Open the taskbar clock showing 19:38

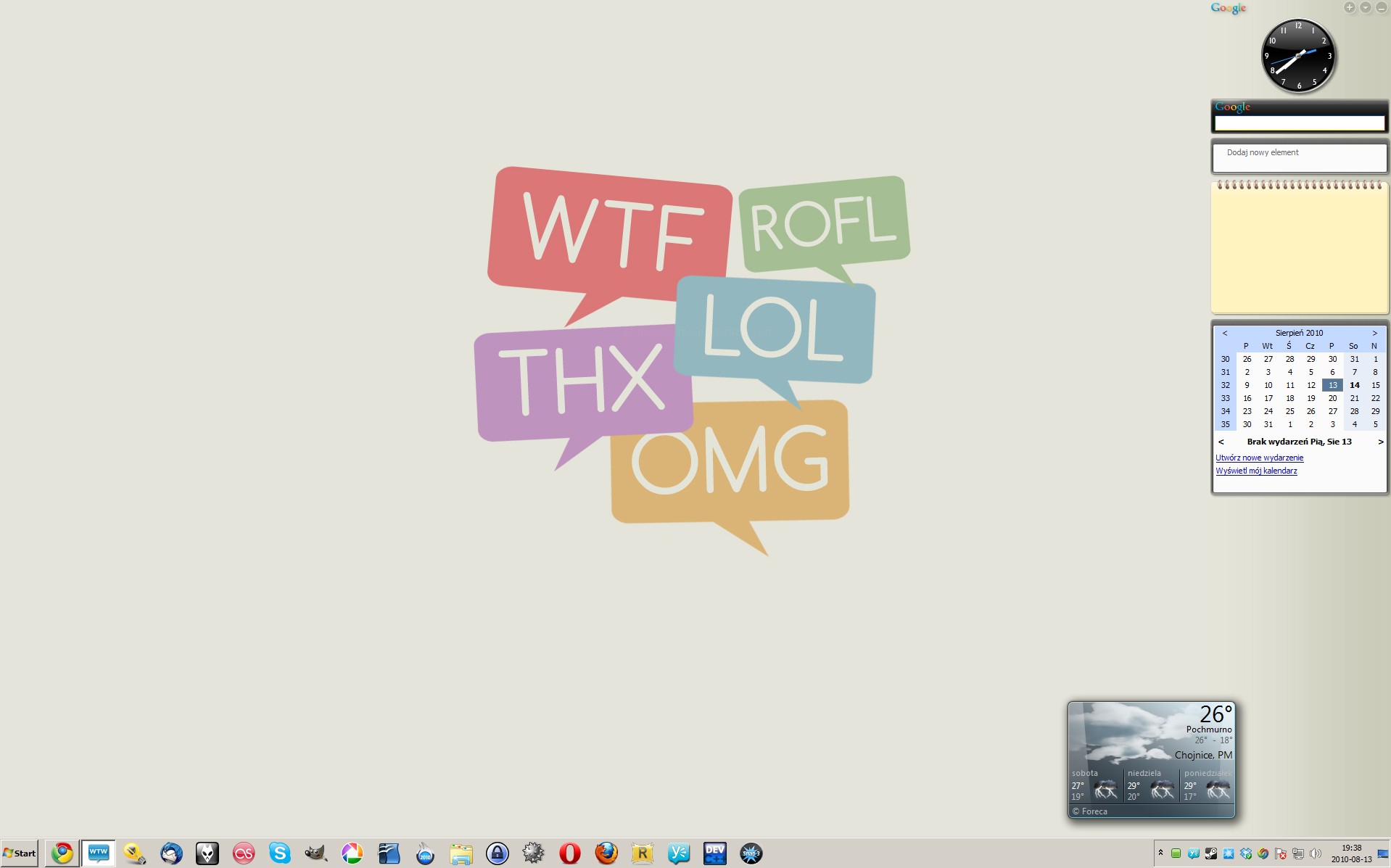pyautogui.click(x=1351, y=853)
